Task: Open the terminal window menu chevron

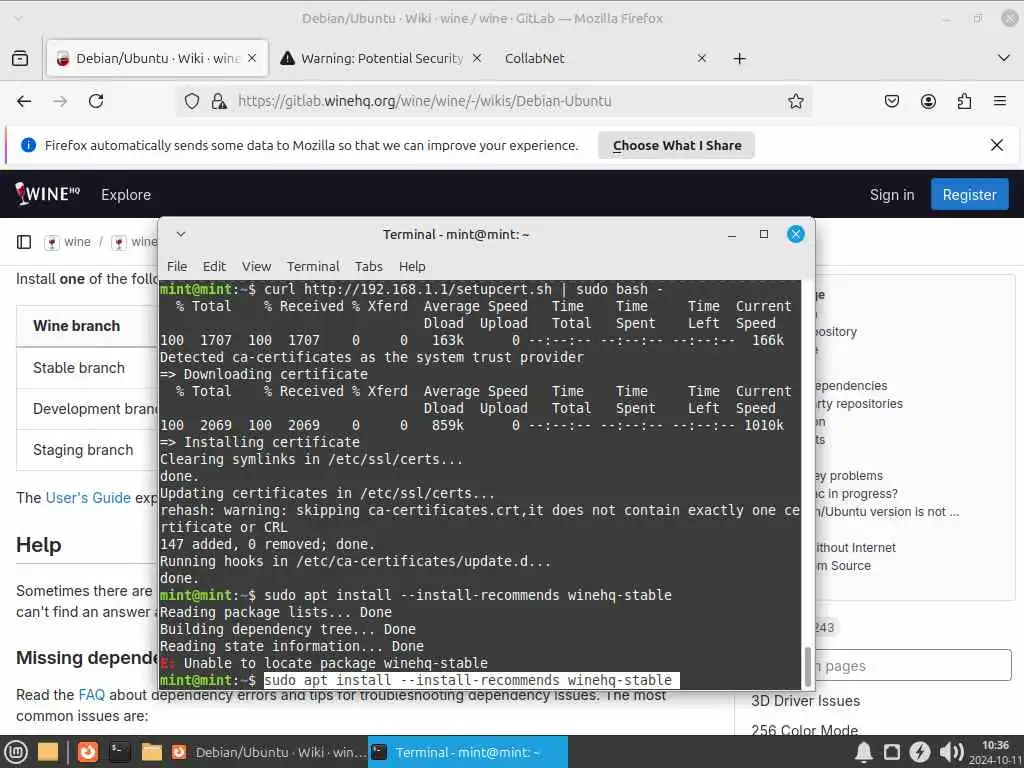Action: pos(181,234)
